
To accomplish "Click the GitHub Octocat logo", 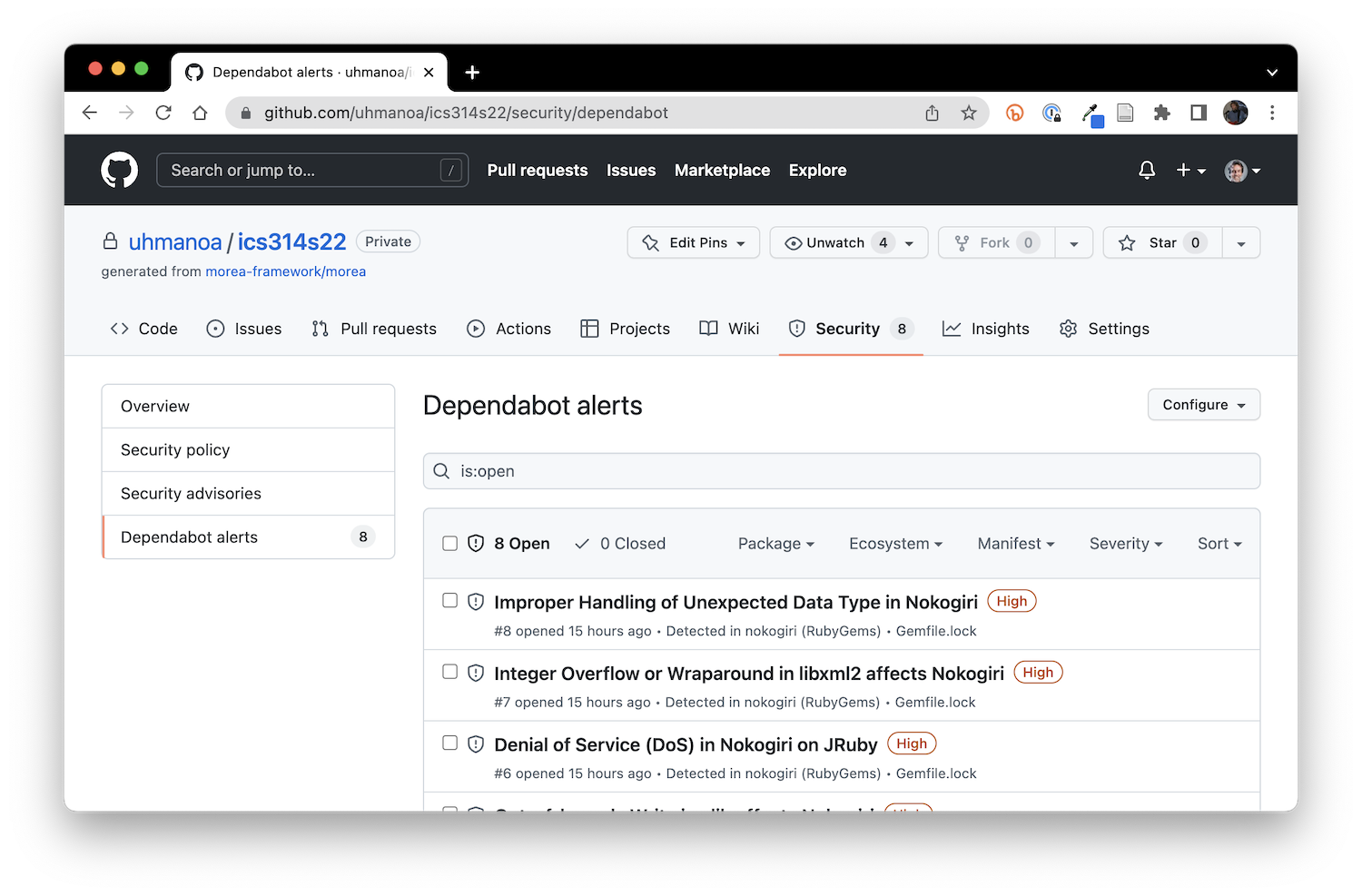I will (x=119, y=170).
